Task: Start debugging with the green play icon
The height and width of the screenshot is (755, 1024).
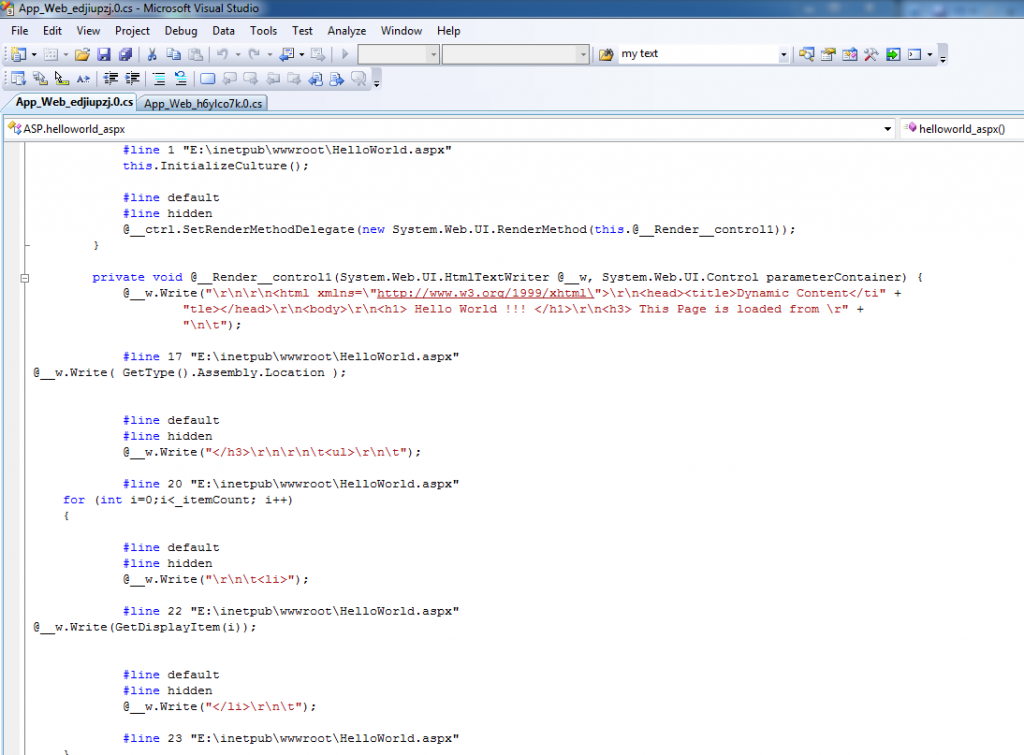Action: 344,53
